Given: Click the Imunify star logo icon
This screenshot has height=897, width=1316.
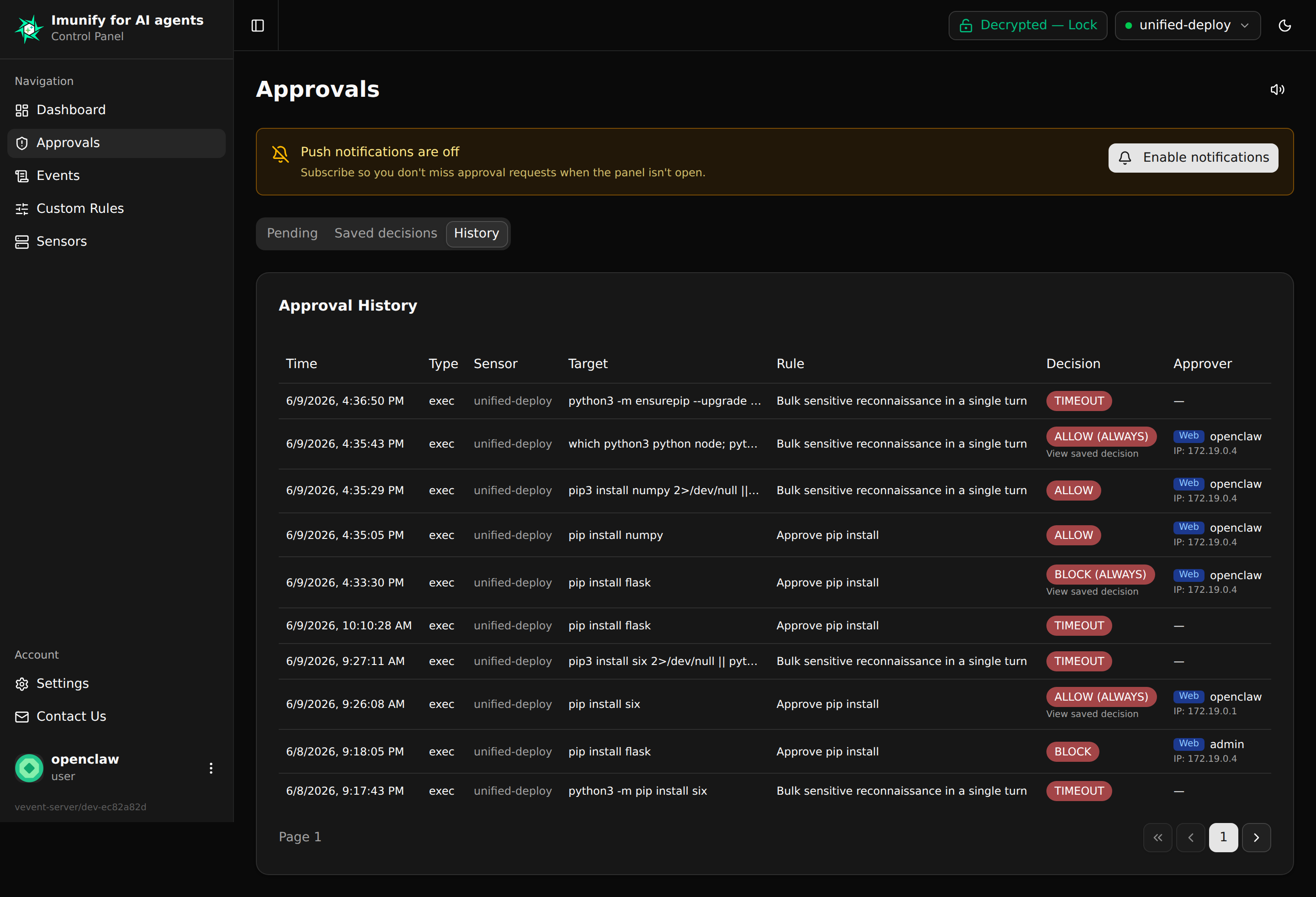Looking at the screenshot, I should pos(29,28).
